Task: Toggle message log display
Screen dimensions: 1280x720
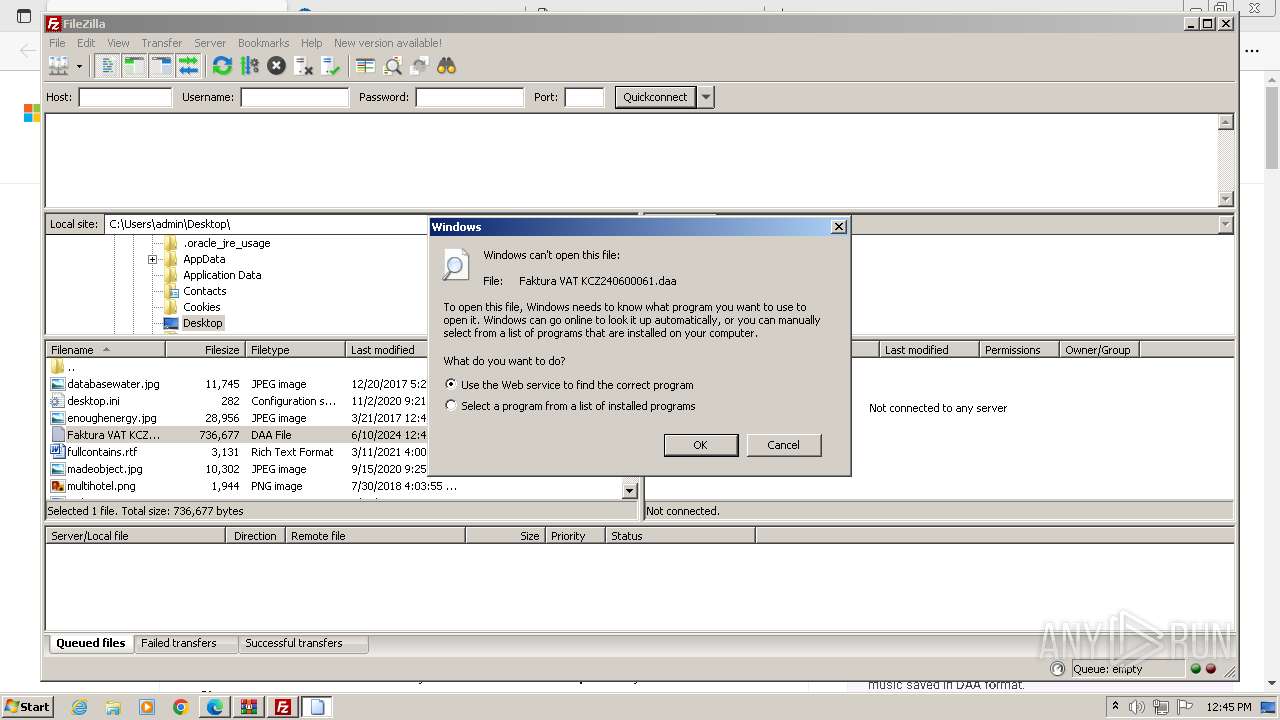Action: [107, 66]
